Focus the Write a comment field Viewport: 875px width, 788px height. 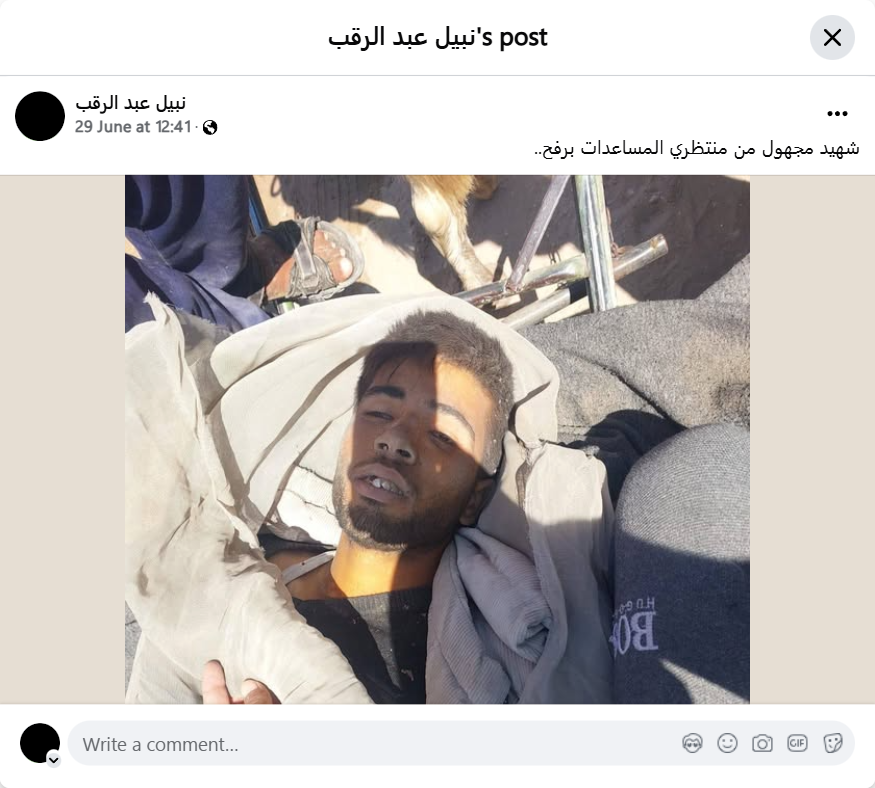click(x=461, y=743)
